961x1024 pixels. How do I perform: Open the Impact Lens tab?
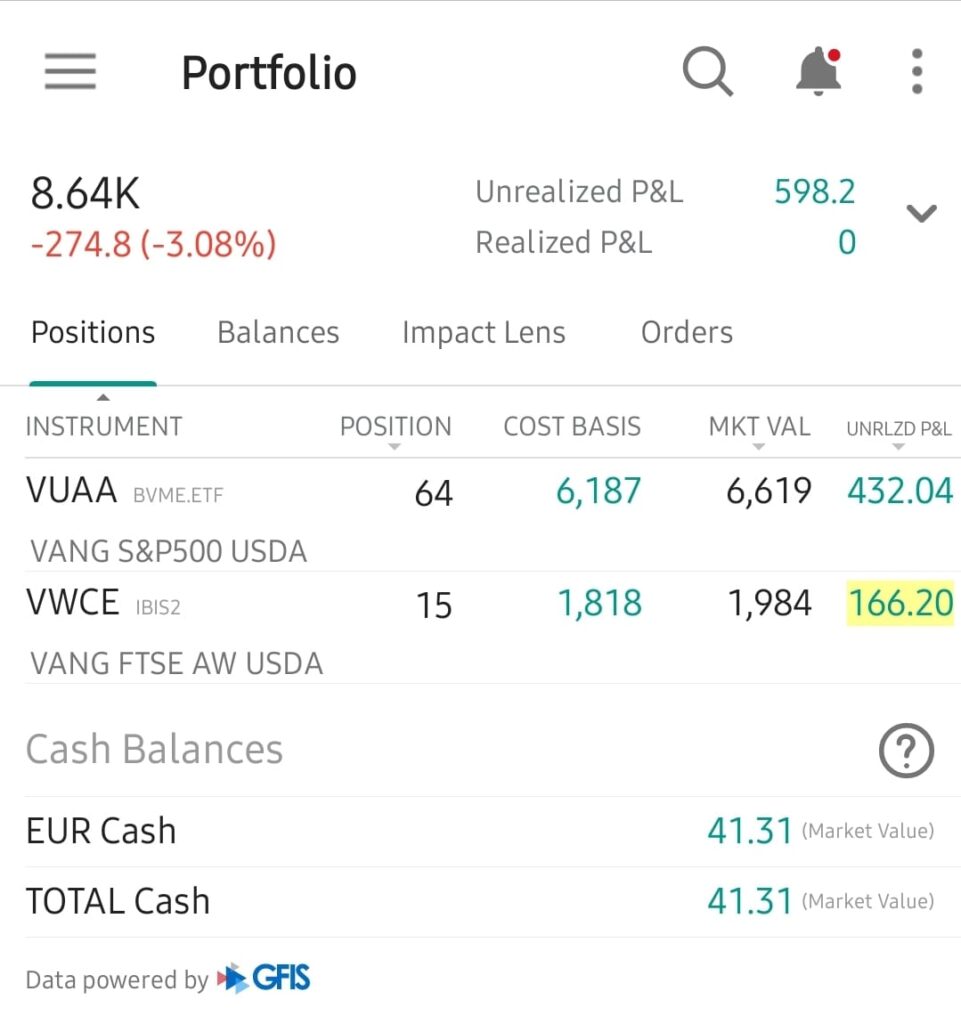pos(483,333)
